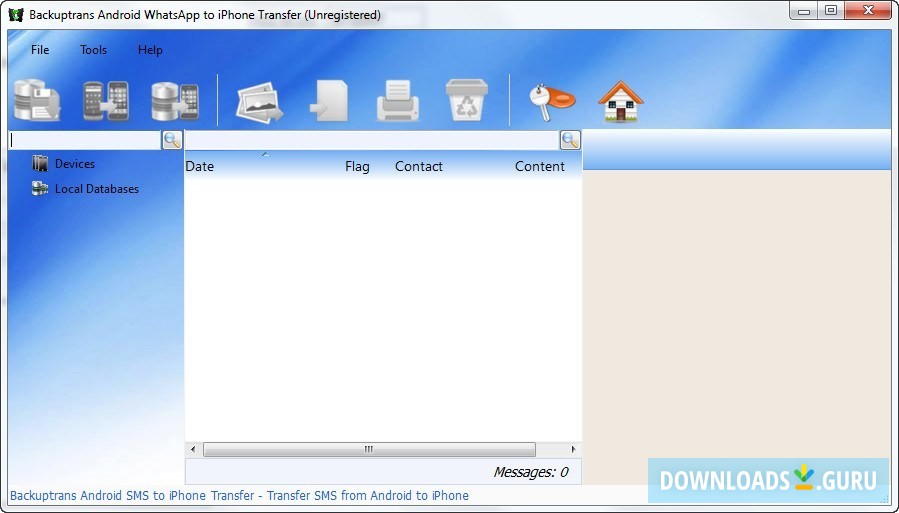The width and height of the screenshot is (899, 513).
Task: Sort messages by Date column header
Action: pyautogui.click(x=200, y=167)
